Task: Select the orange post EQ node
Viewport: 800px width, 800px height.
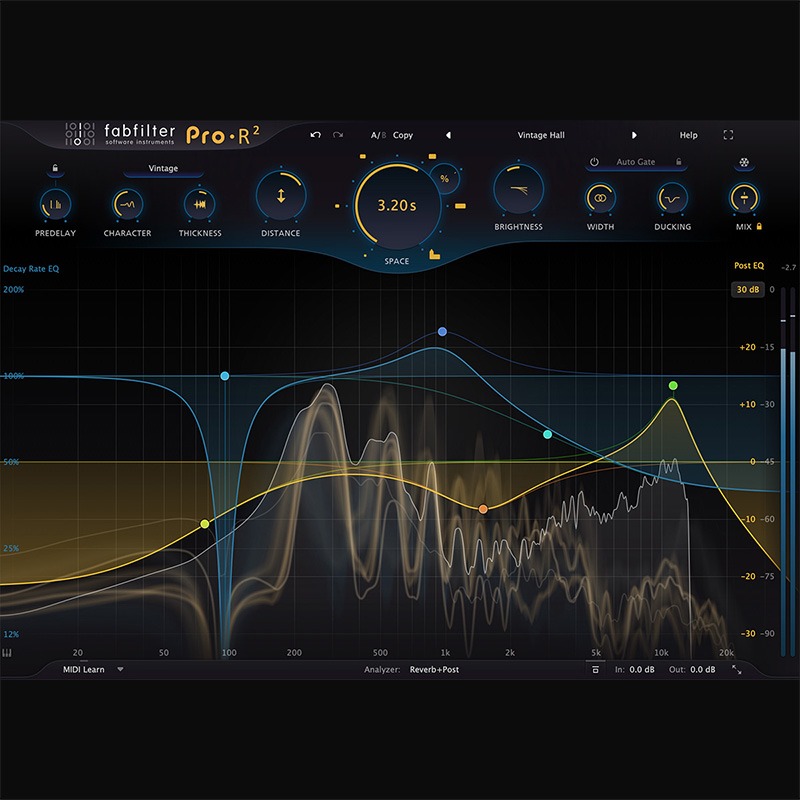Action: tap(483, 509)
